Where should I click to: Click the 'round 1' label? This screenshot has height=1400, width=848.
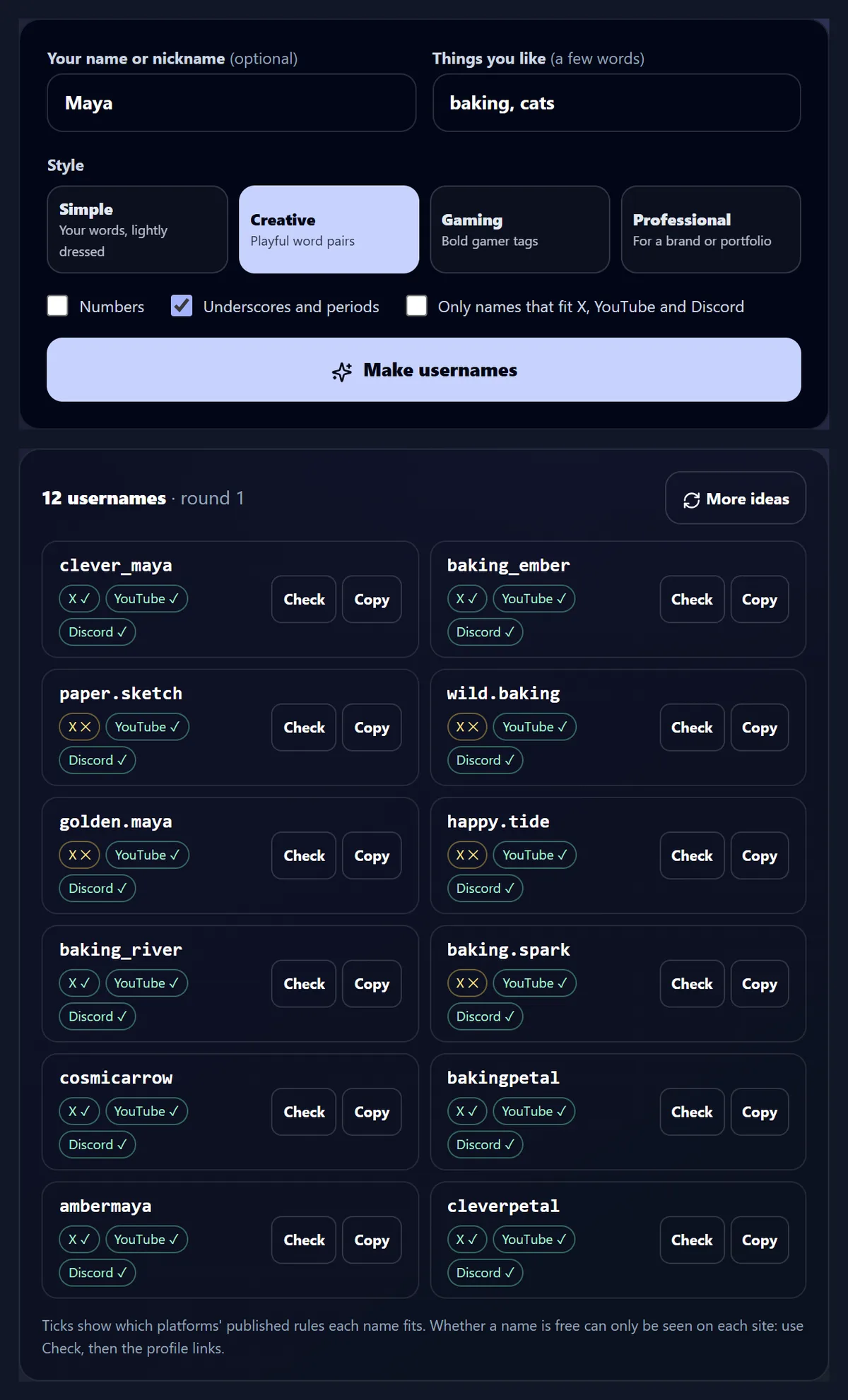tap(212, 498)
